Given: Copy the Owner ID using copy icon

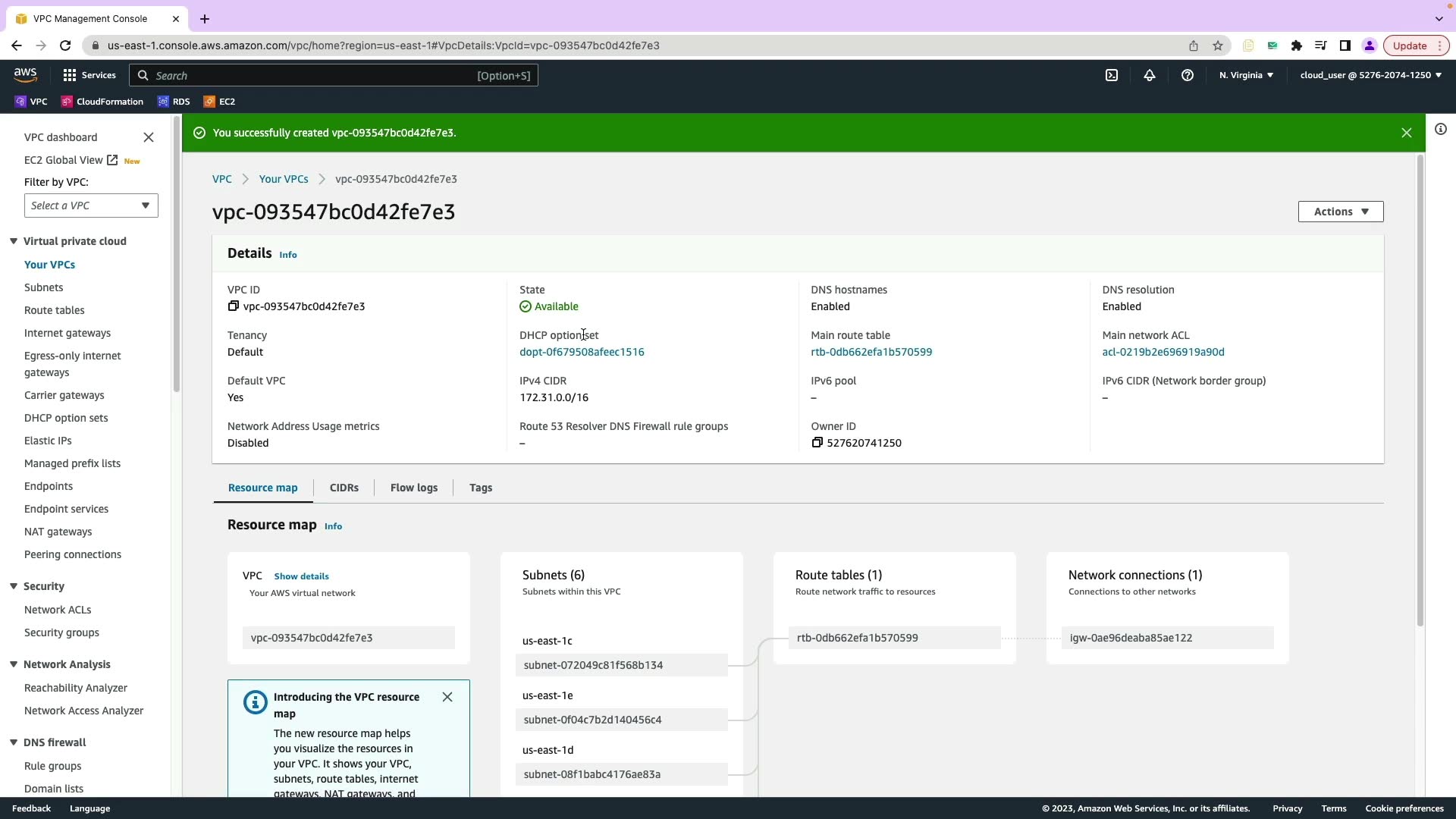Looking at the screenshot, I should [x=817, y=443].
